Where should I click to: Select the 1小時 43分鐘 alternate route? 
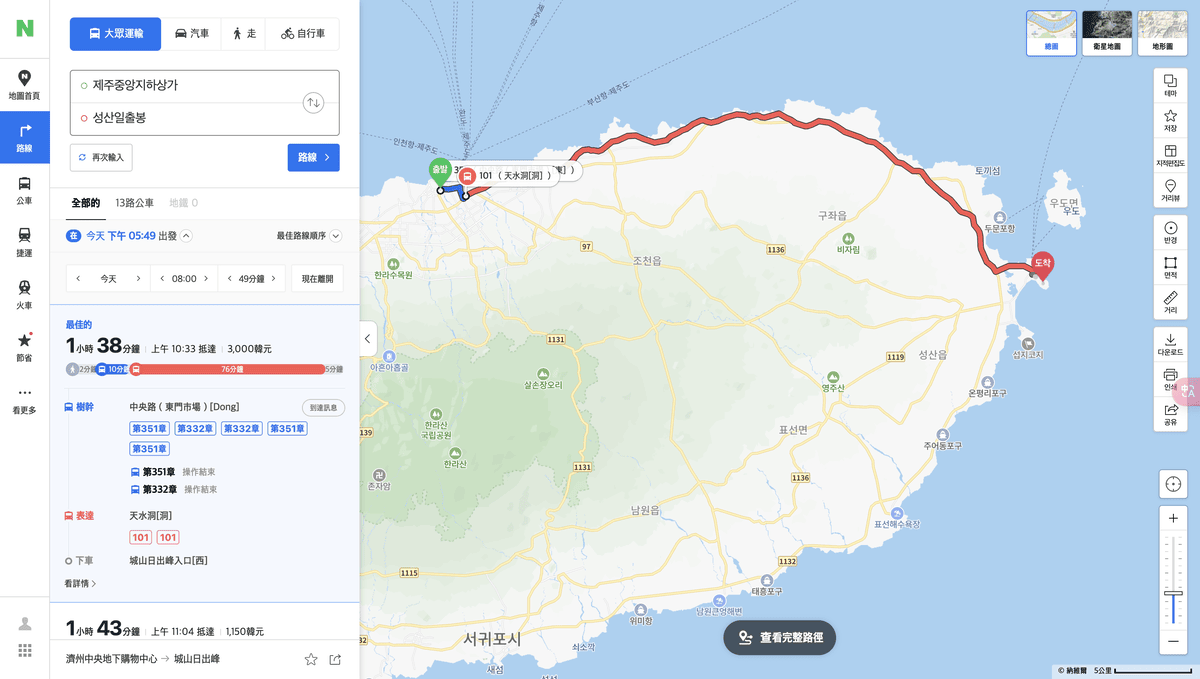coord(204,630)
